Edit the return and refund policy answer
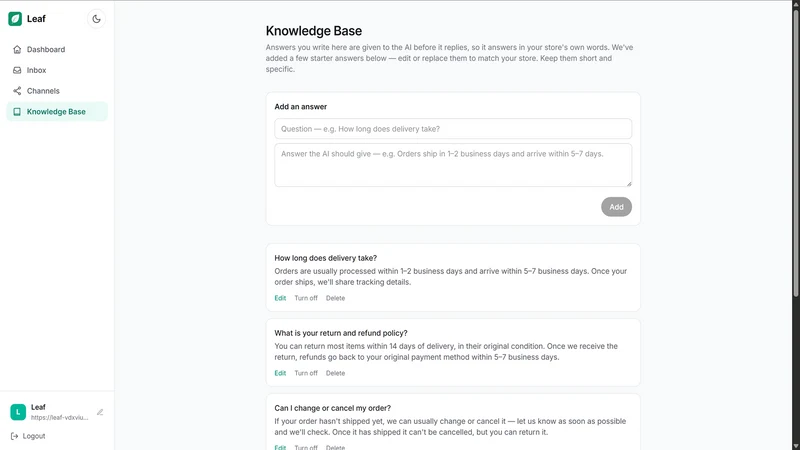This screenshot has width=800, height=450. pyautogui.click(x=280, y=373)
